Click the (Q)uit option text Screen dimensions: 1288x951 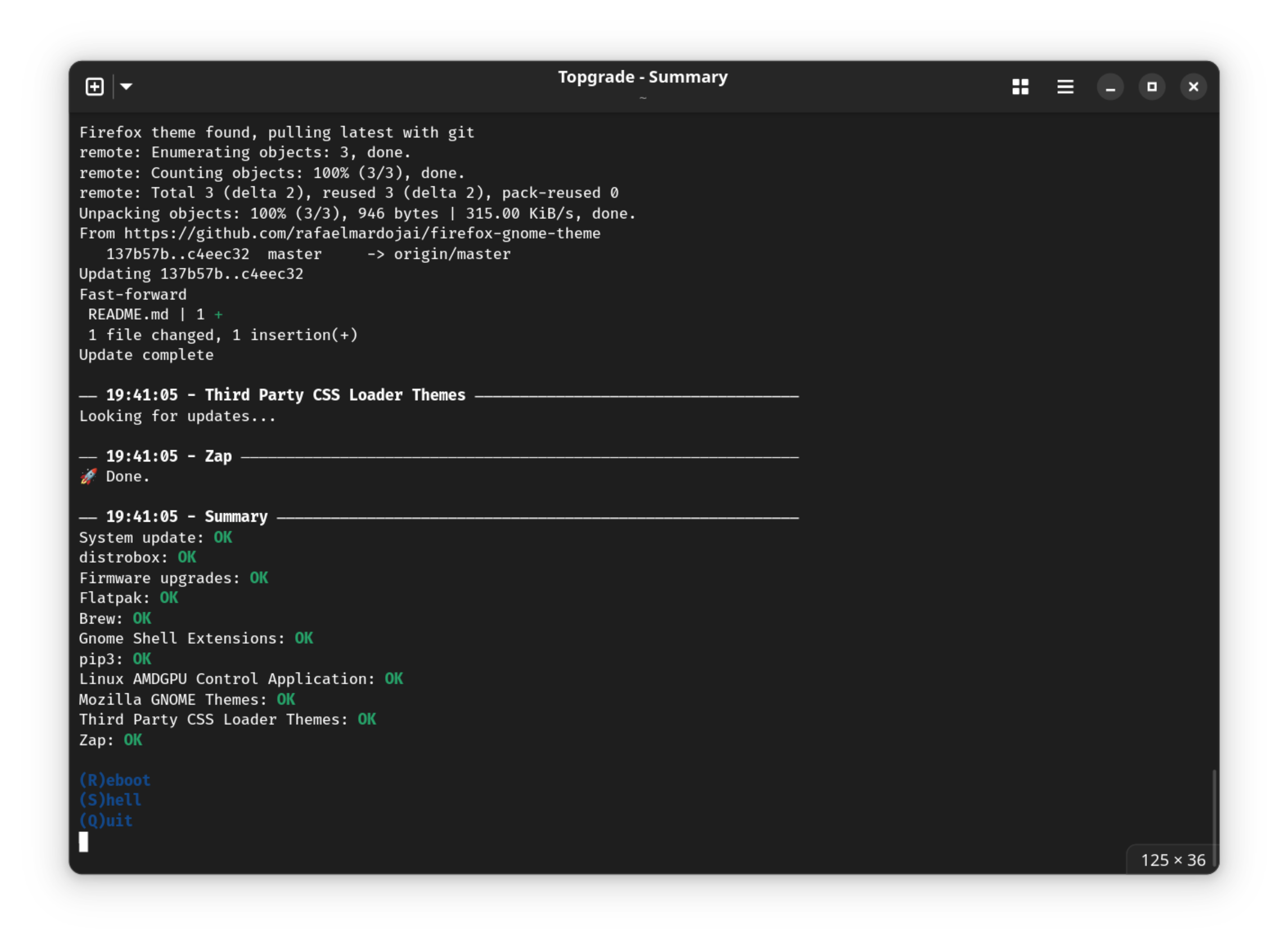tap(106, 820)
